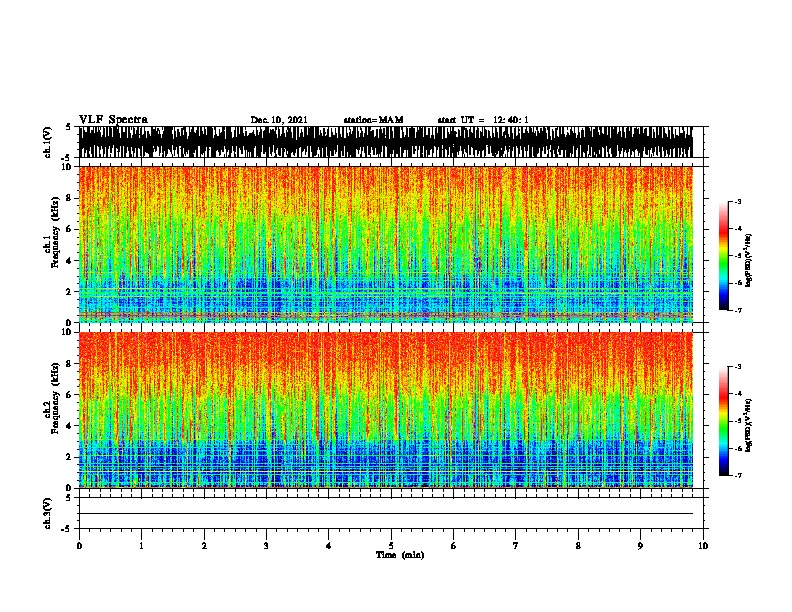Click the "-7" label on lower colorbar
The height and width of the screenshot is (612, 792).
(x=737, y=476)
